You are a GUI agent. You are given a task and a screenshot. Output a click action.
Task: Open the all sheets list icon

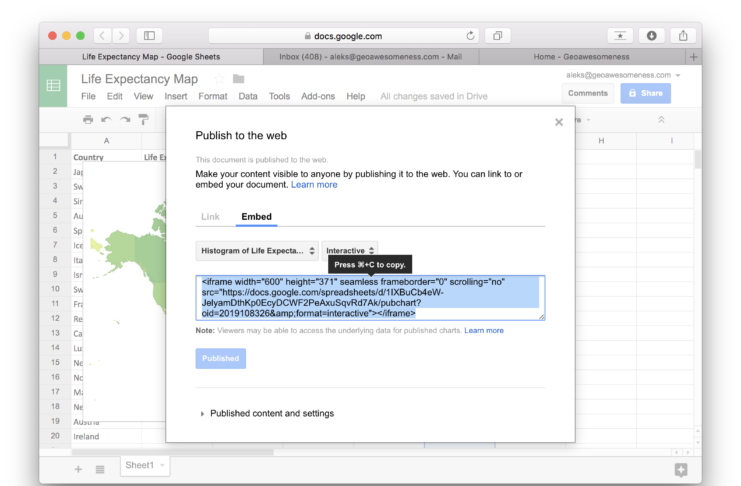click(100, 468)
